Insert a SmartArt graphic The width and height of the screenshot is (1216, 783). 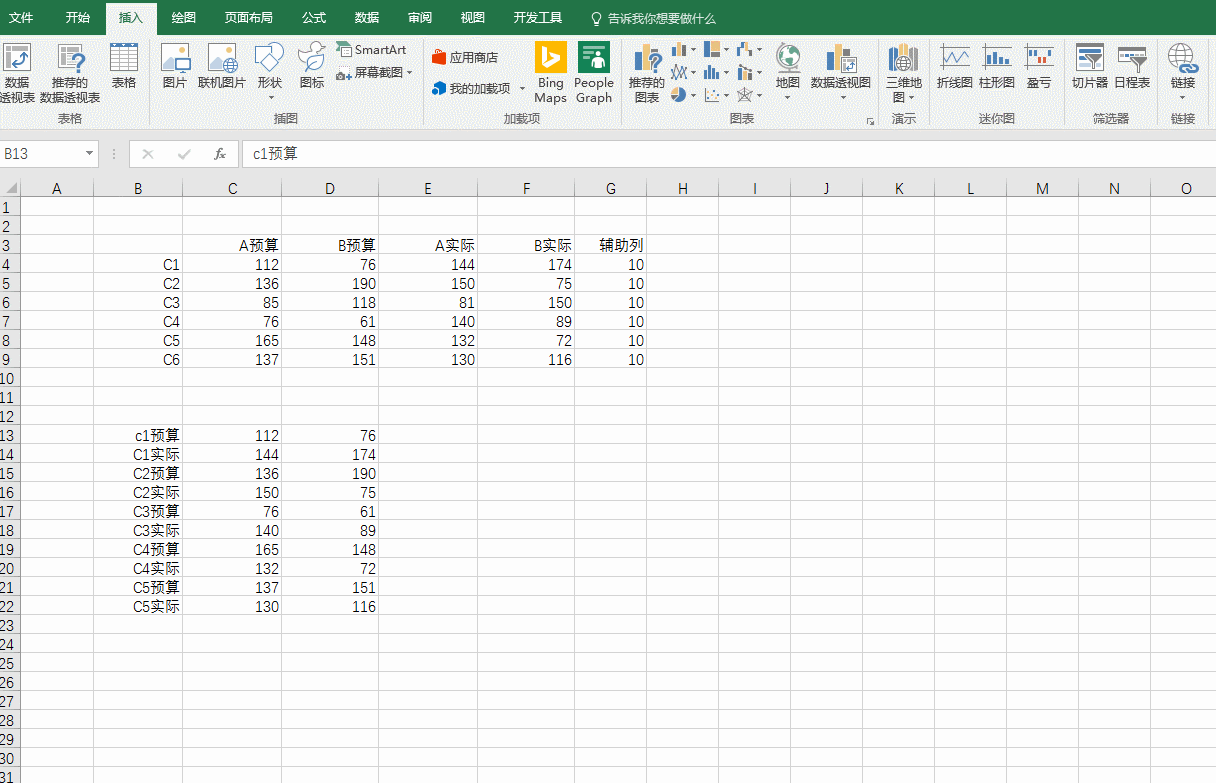click(372, 49)
